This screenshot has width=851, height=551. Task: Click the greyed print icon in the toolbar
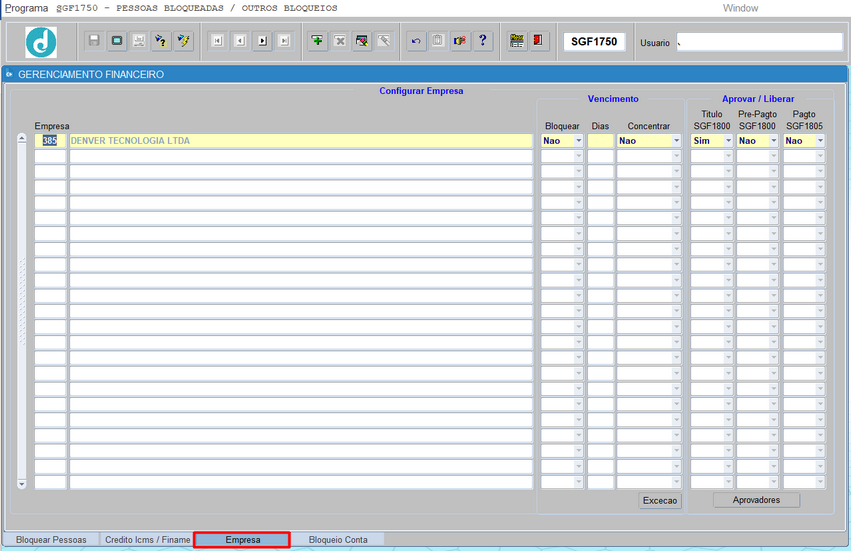[x=139, y=41]
